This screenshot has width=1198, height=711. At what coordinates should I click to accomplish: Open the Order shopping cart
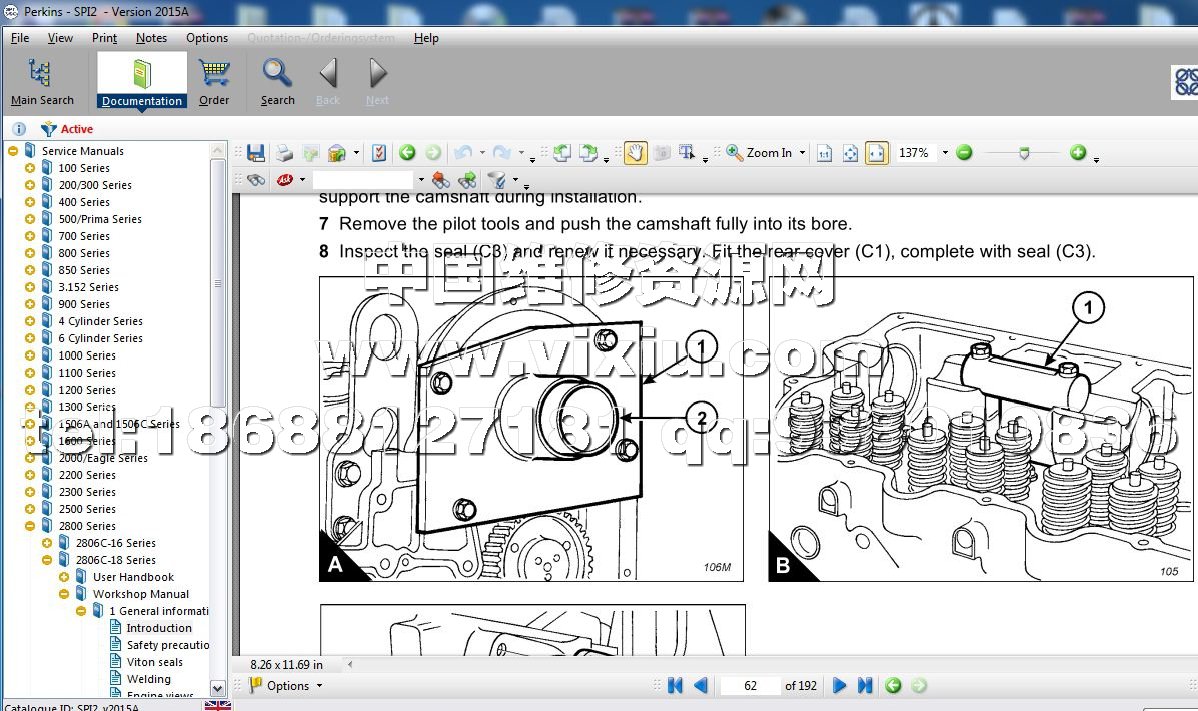pyautogui.click(x=214, y=81)
